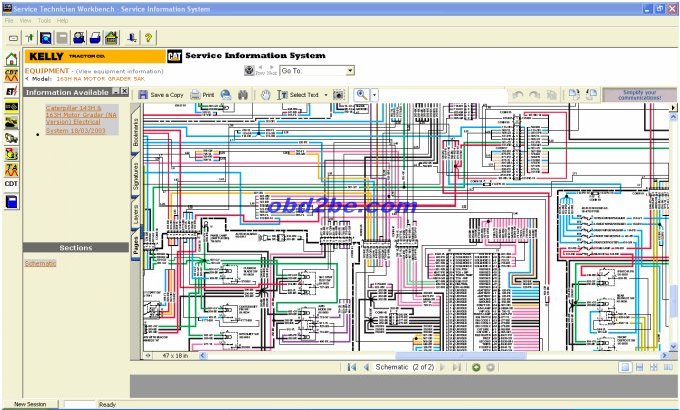Image resolution: width=680 pixels, height=410 pixels.
Task: Collapse the Model arrow before 163H
Action: click(27, 79)
